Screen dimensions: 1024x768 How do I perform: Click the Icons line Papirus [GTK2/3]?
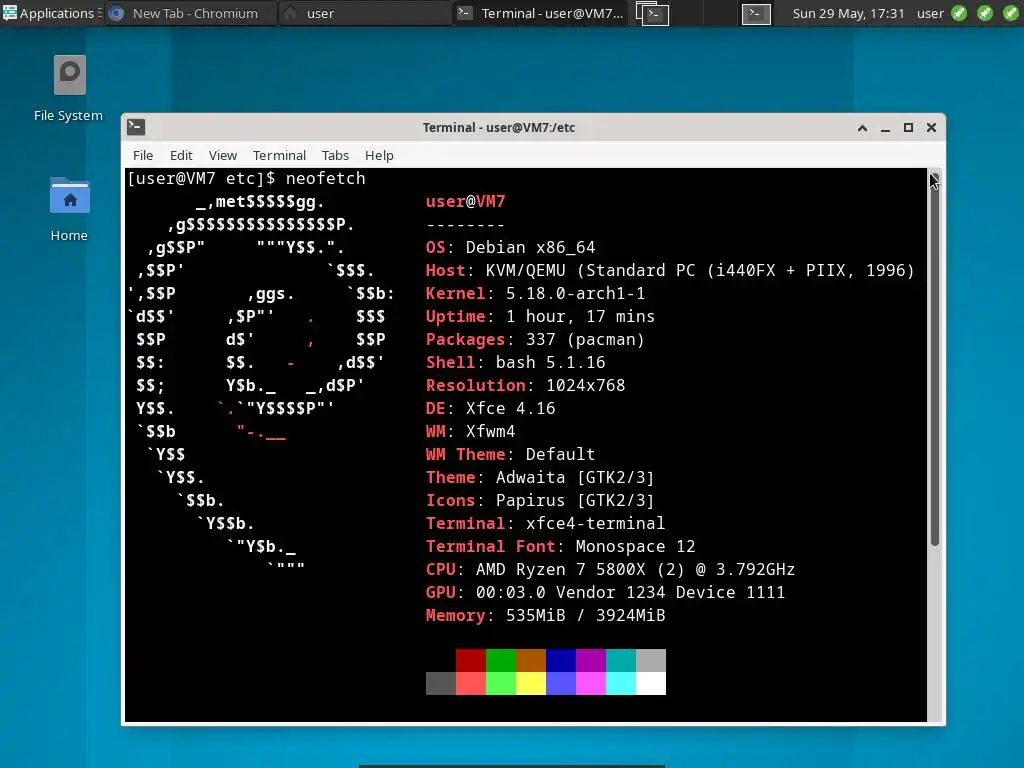tap(540, 500)
